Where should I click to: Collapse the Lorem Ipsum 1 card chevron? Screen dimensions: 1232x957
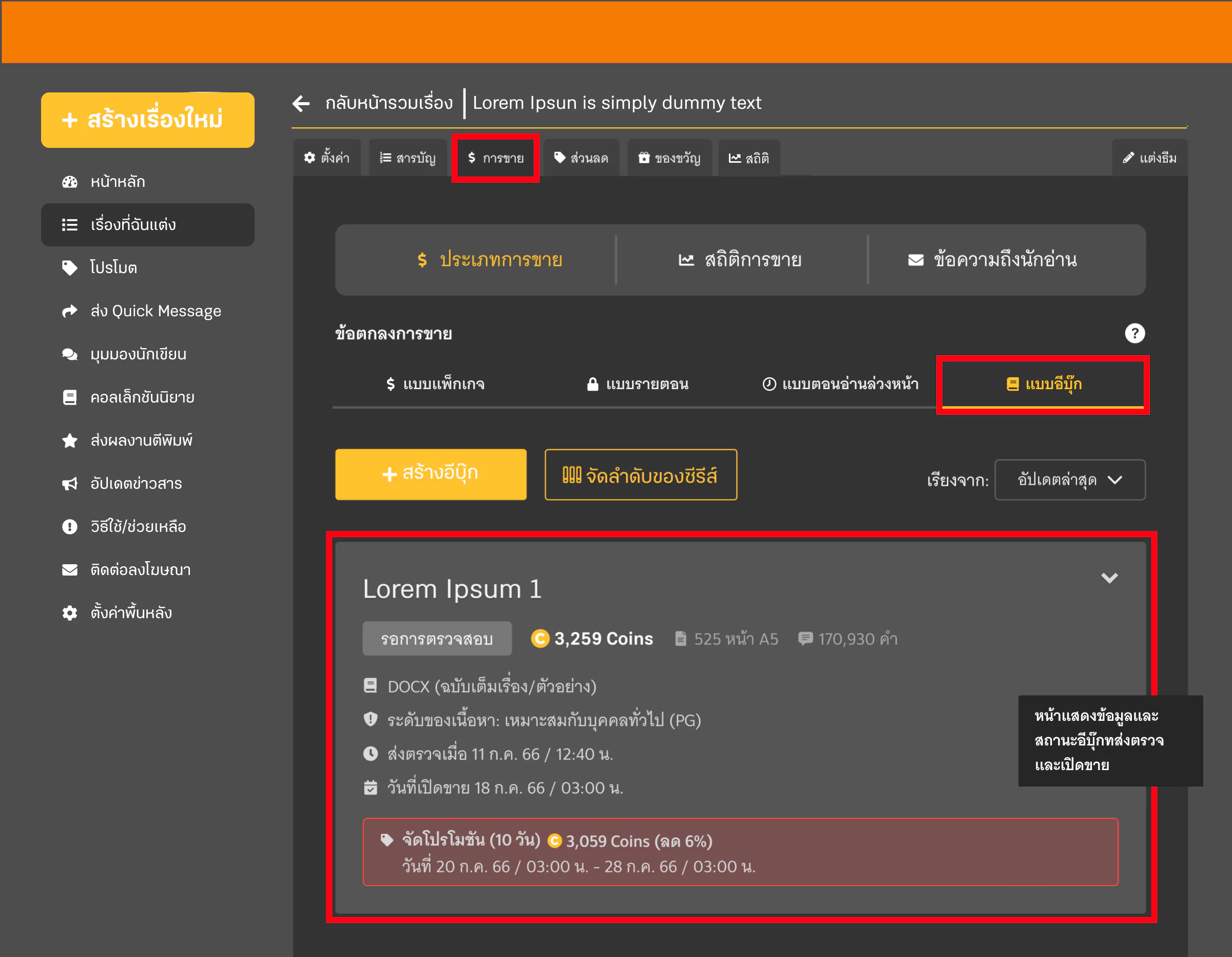click(x=1109, y=578)
